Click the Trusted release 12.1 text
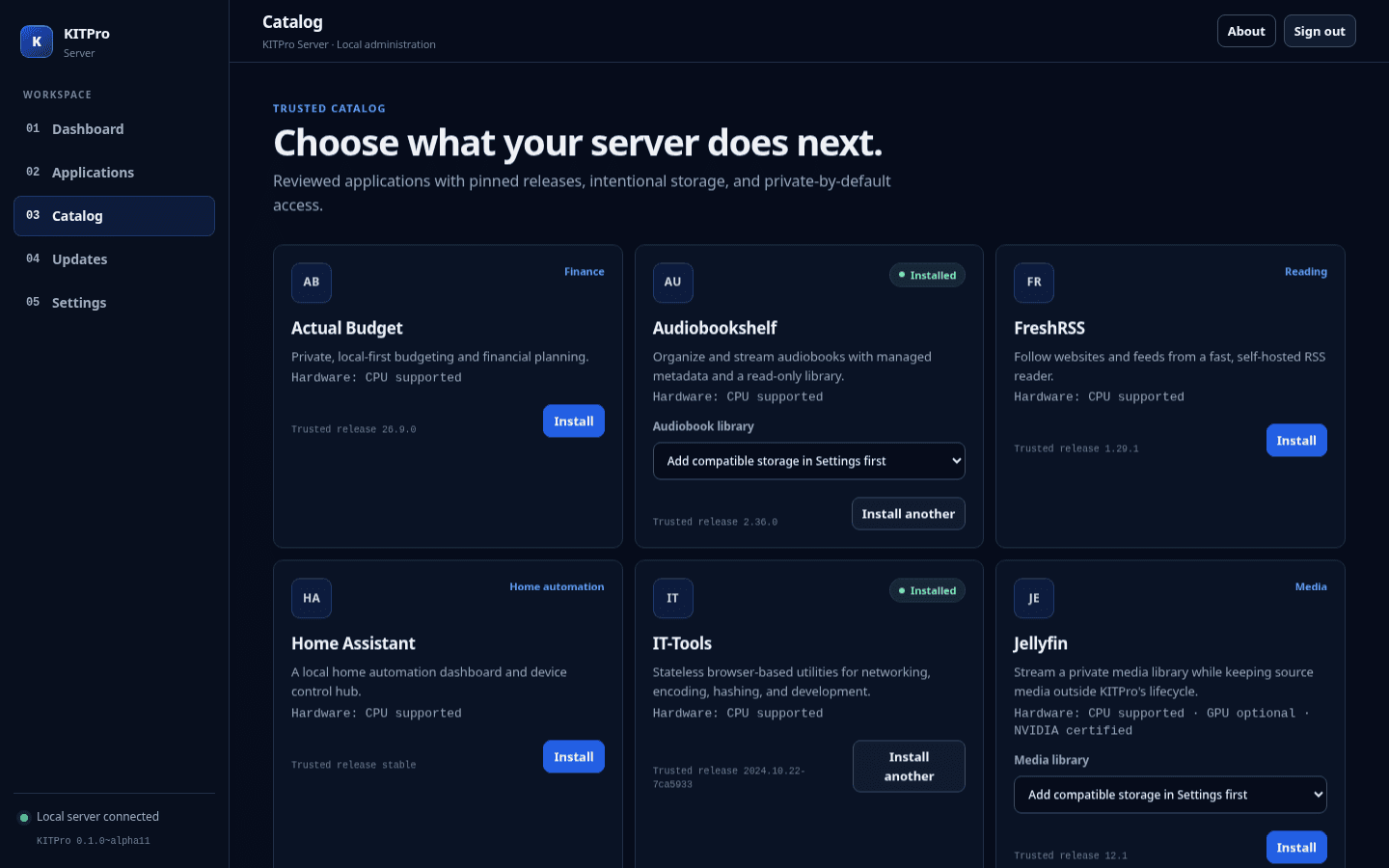This screenshot has width=1389, height=868. point(1071,855)
